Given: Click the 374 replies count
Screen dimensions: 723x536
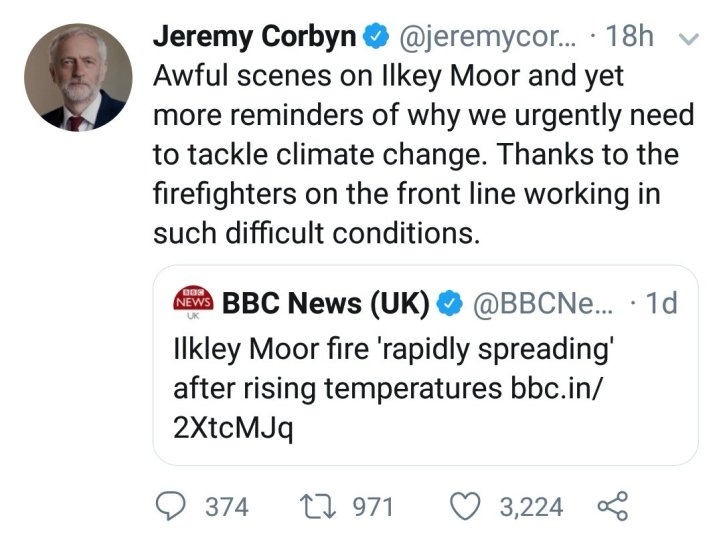Looking at the screenshot, I should point(226,507).
